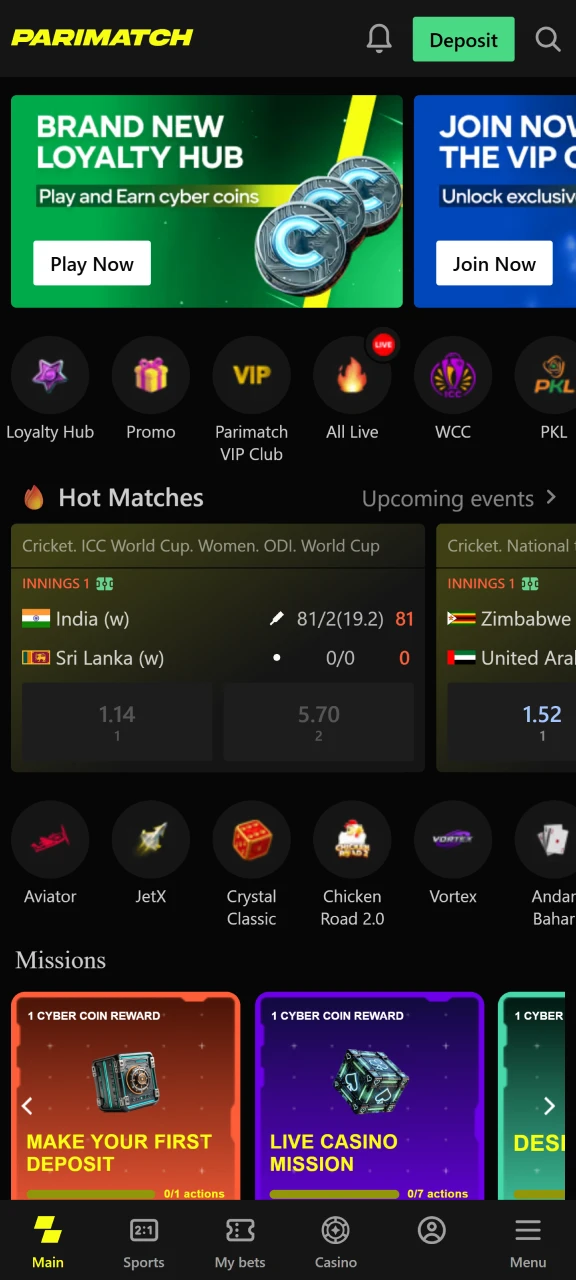The image size is (576, 1280).
Task: Open the Loyalty Hub star icon
Action: click(50, 376)
